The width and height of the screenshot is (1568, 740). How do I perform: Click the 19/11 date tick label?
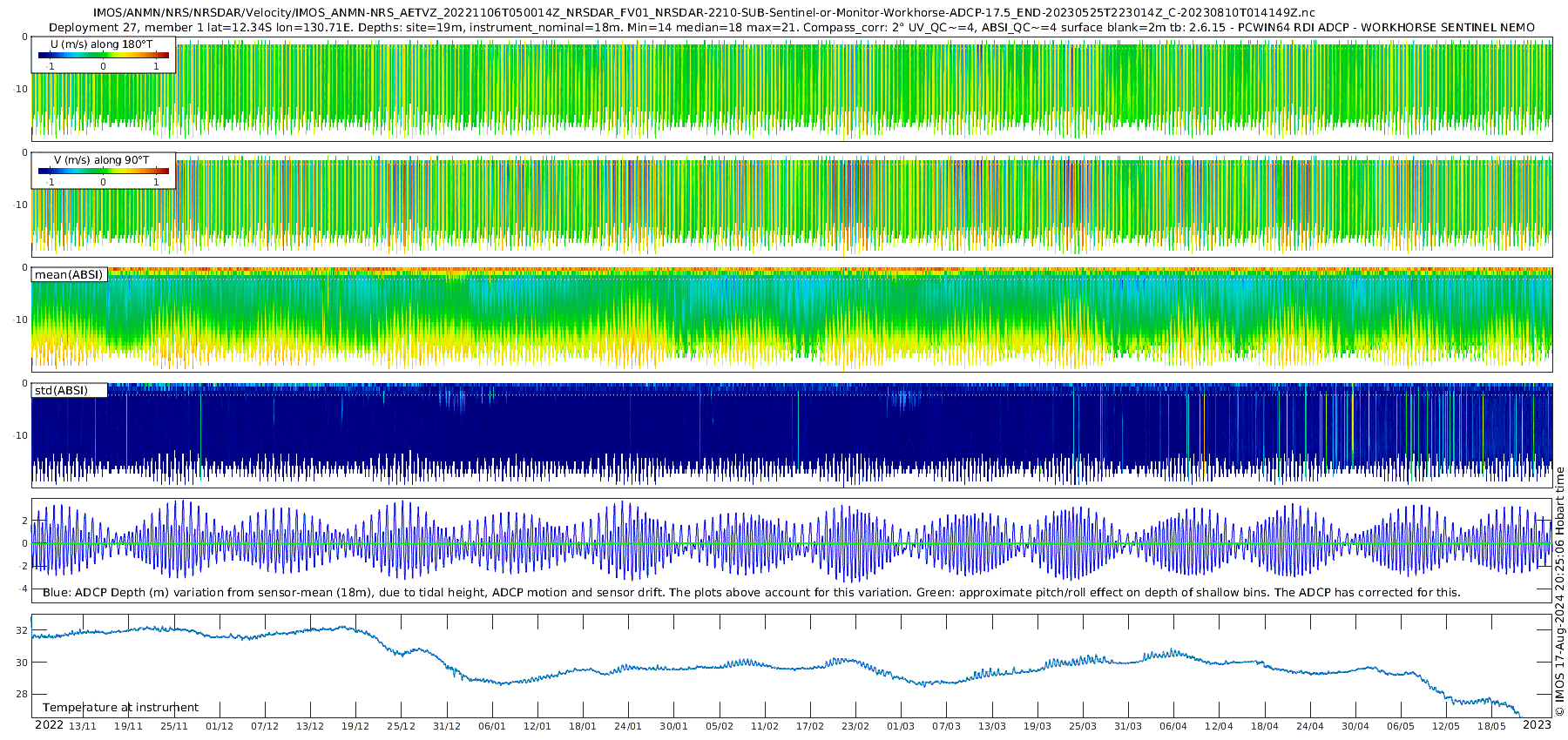(128, 726)
